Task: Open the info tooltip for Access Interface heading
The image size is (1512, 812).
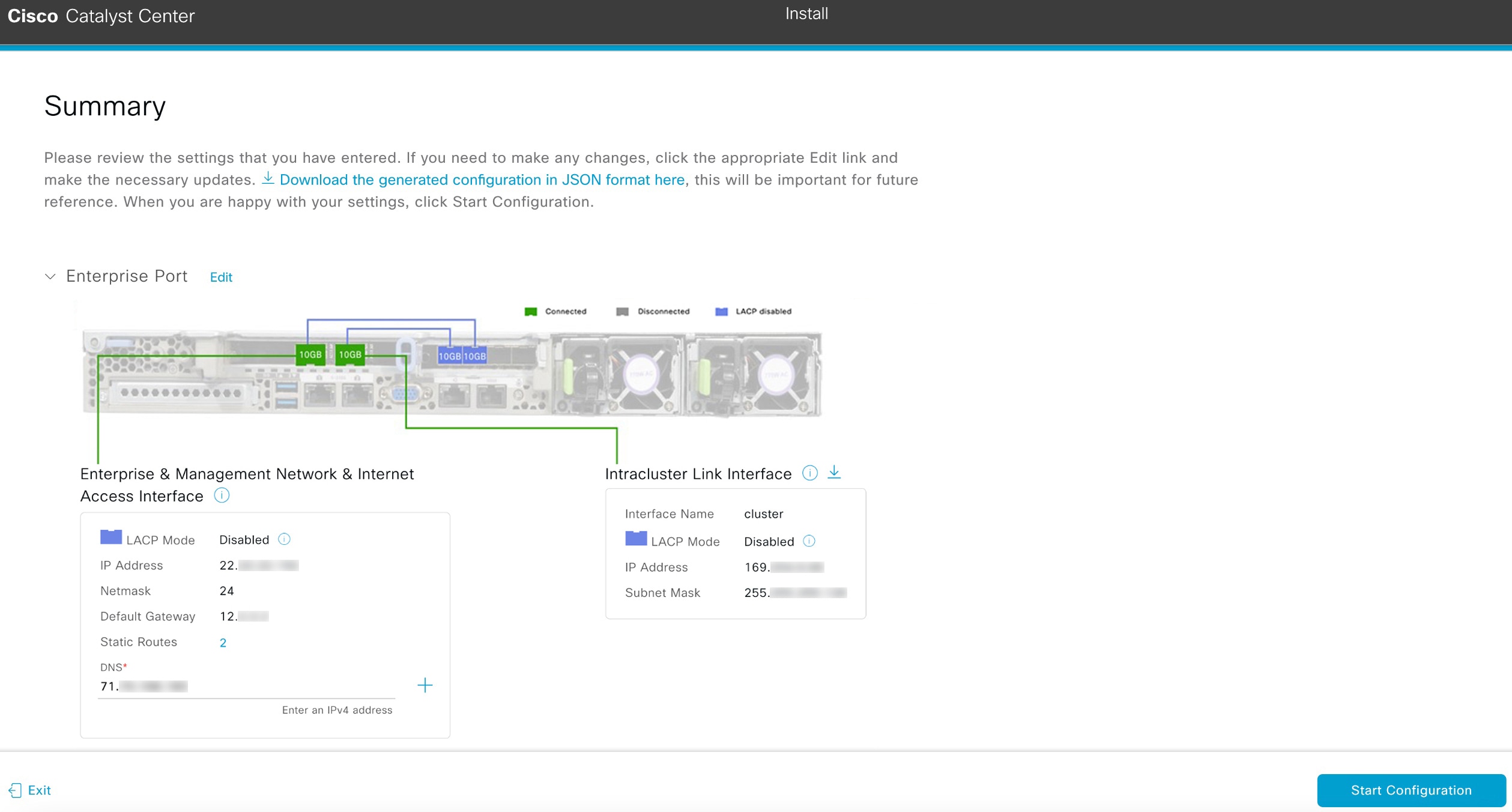Action: point(222,495)
